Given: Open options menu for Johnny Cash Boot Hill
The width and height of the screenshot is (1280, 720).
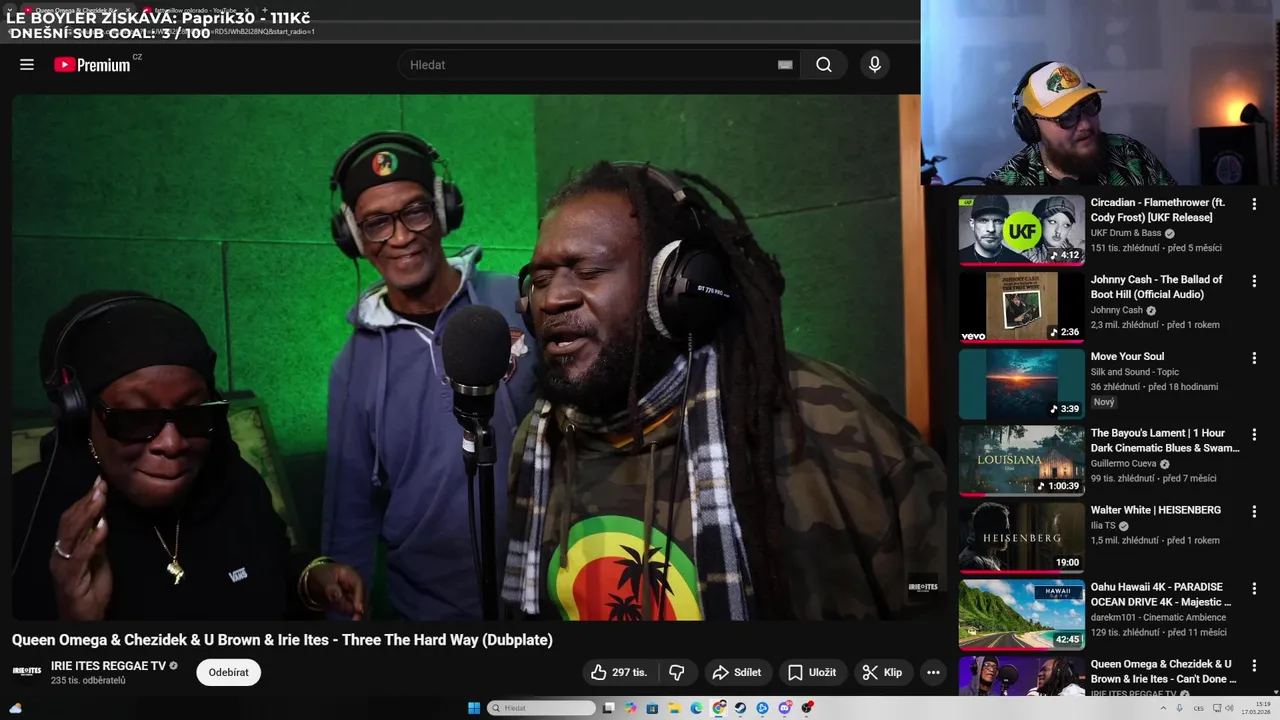Looking at the screenshot, I should [x=1254, y=281].
